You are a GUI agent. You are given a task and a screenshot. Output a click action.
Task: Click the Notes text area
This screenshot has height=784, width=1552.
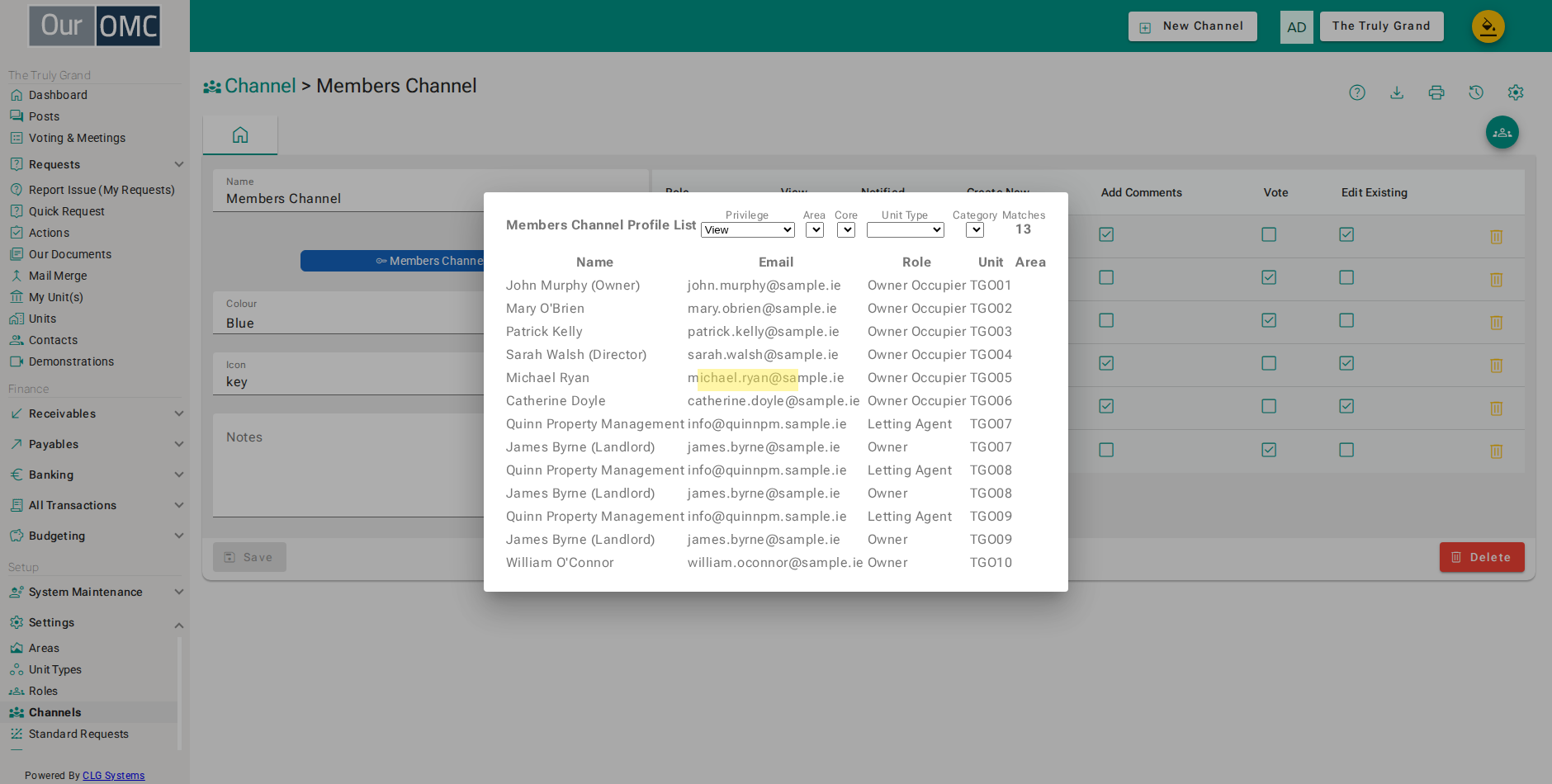coord(348,465)
